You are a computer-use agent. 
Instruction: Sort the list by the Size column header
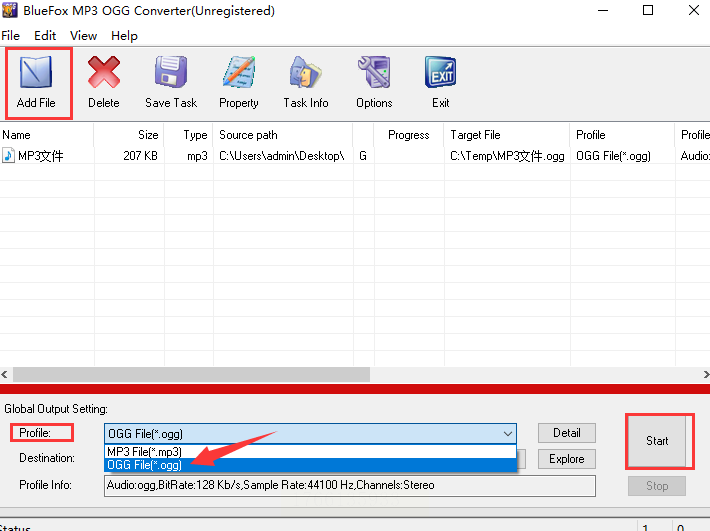[129, 135]
